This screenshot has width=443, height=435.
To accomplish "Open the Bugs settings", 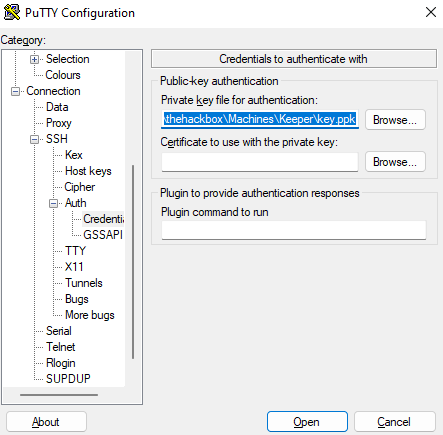I will [77, 299].
